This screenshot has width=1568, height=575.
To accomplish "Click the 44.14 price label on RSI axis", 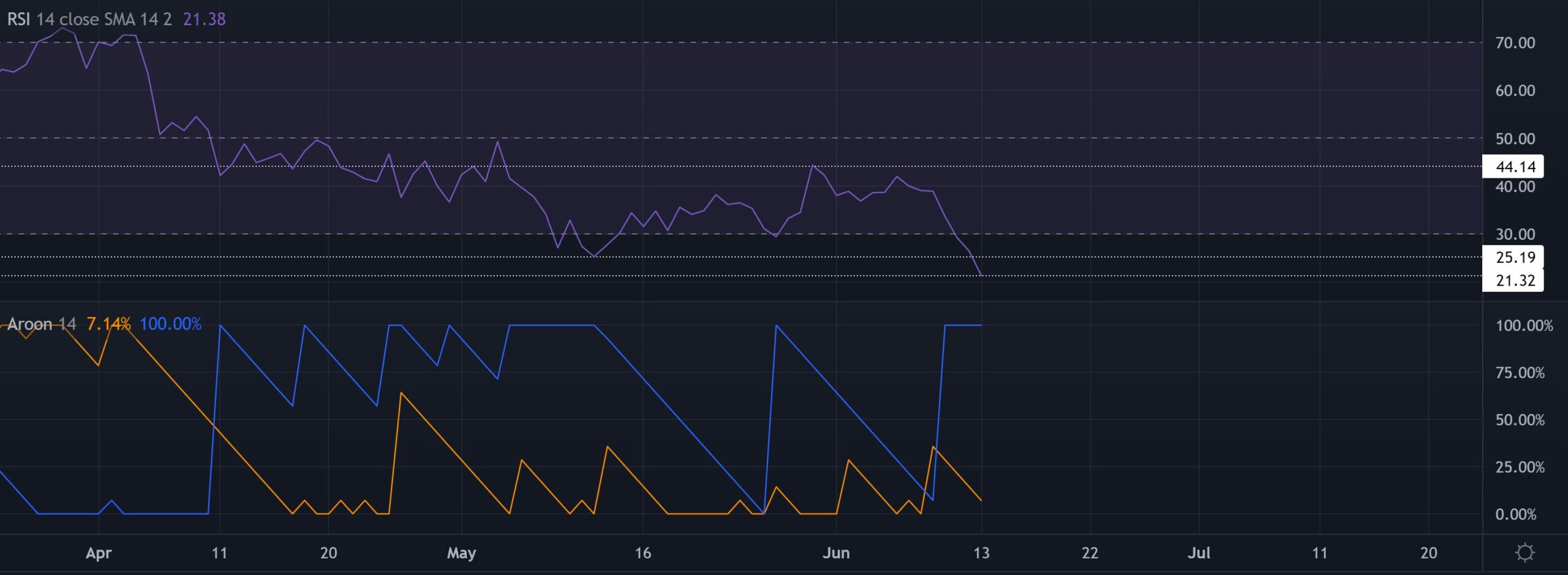I will 1512,166.
